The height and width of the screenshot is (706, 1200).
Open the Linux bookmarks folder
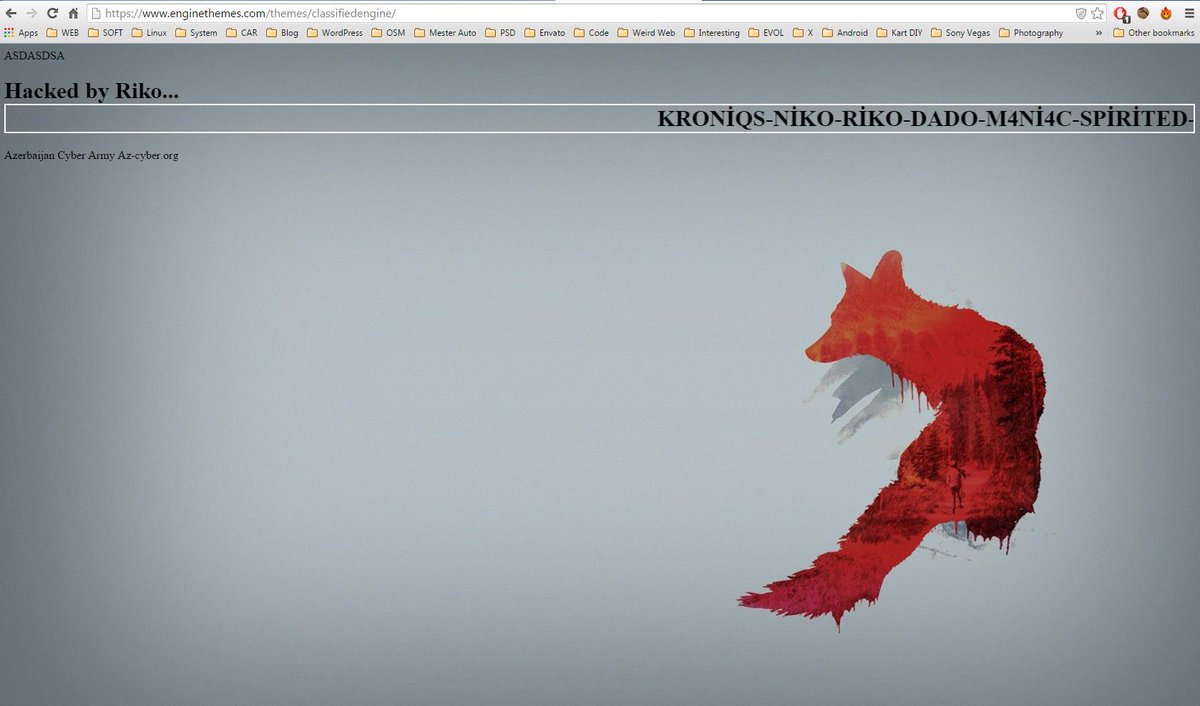pos(149,33)
